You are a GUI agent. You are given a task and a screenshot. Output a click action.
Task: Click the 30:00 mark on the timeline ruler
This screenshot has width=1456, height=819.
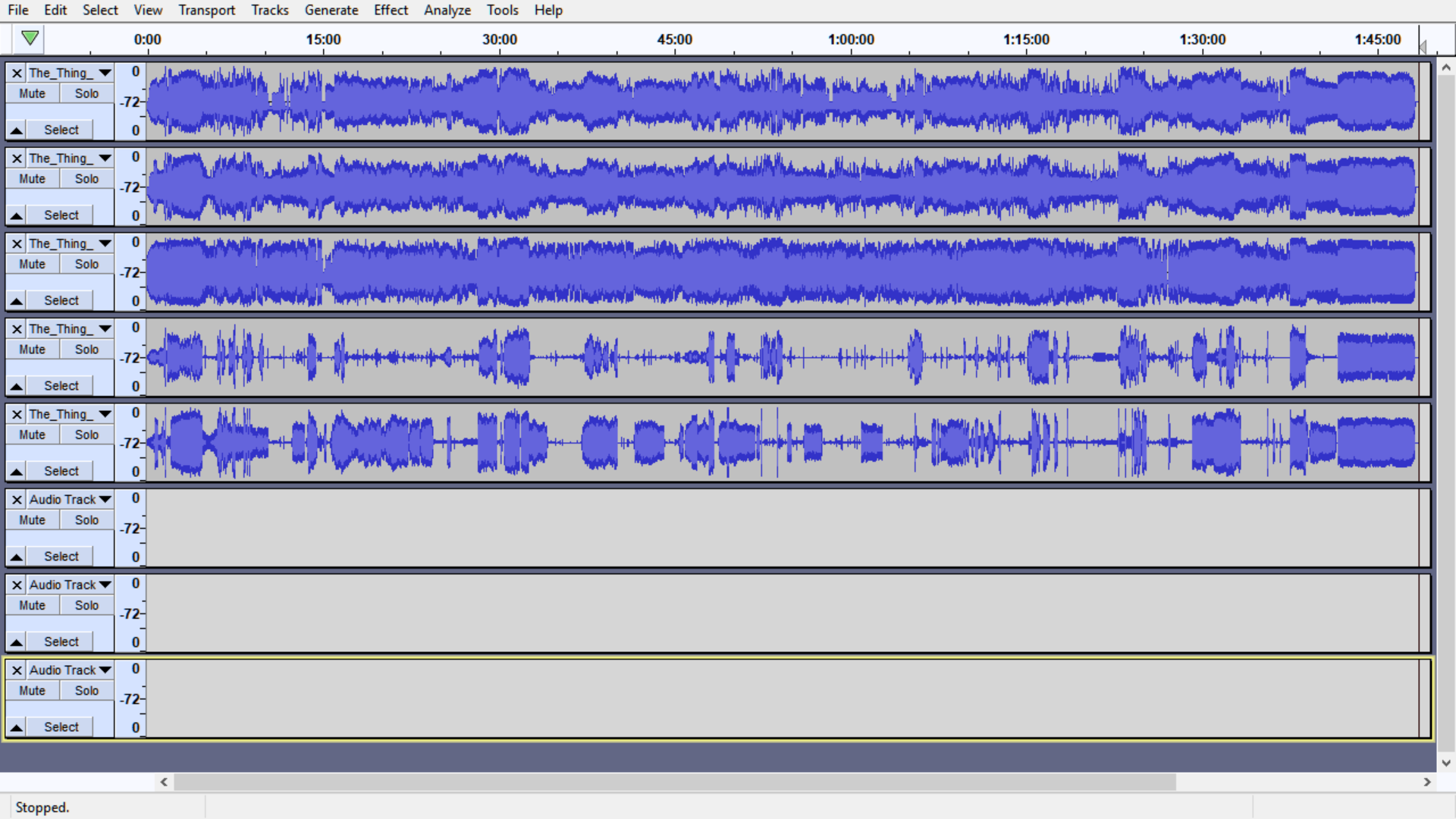(500, 39)
